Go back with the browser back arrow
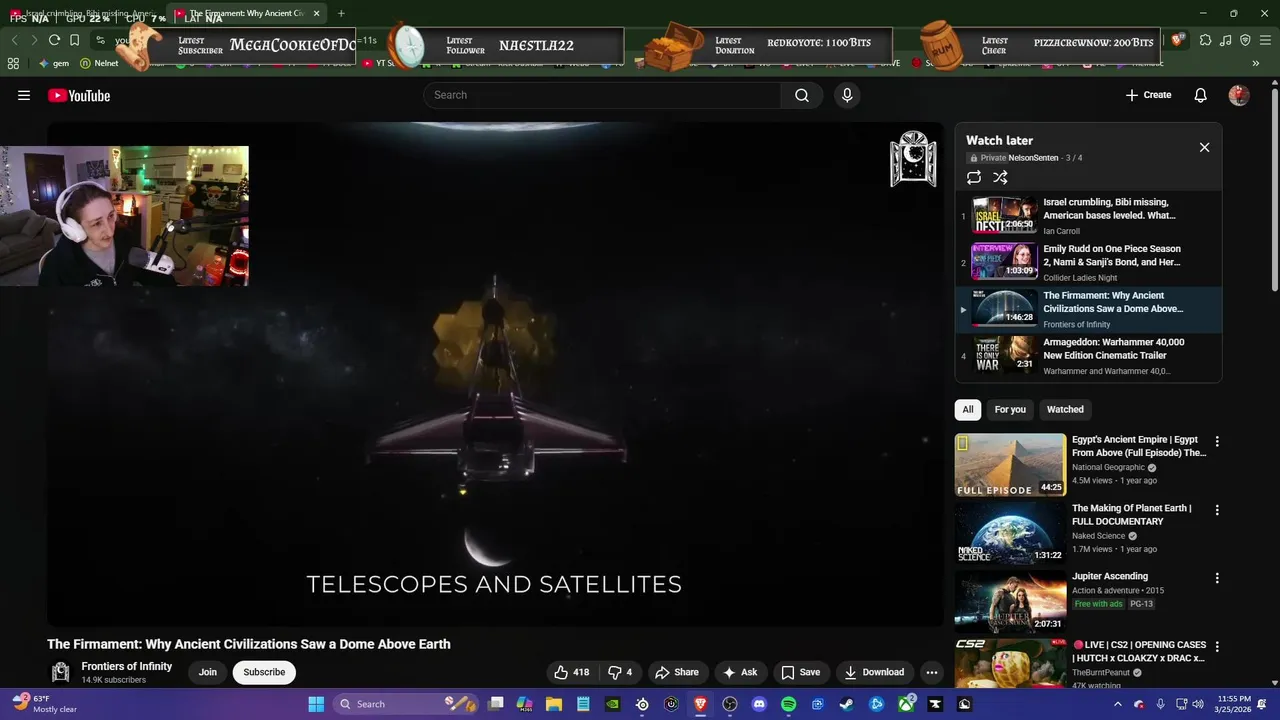The image size is (1280, 720). 14,40
